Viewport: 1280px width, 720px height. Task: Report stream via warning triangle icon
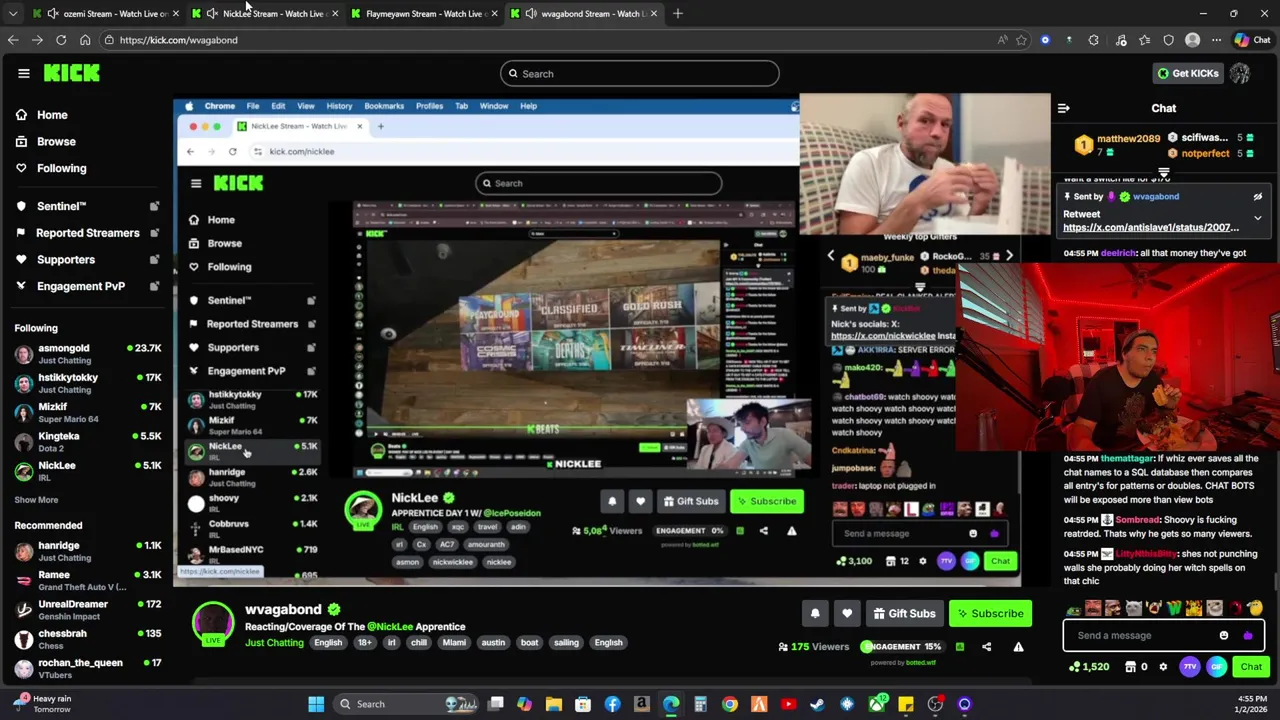[x=1018, y=647]
